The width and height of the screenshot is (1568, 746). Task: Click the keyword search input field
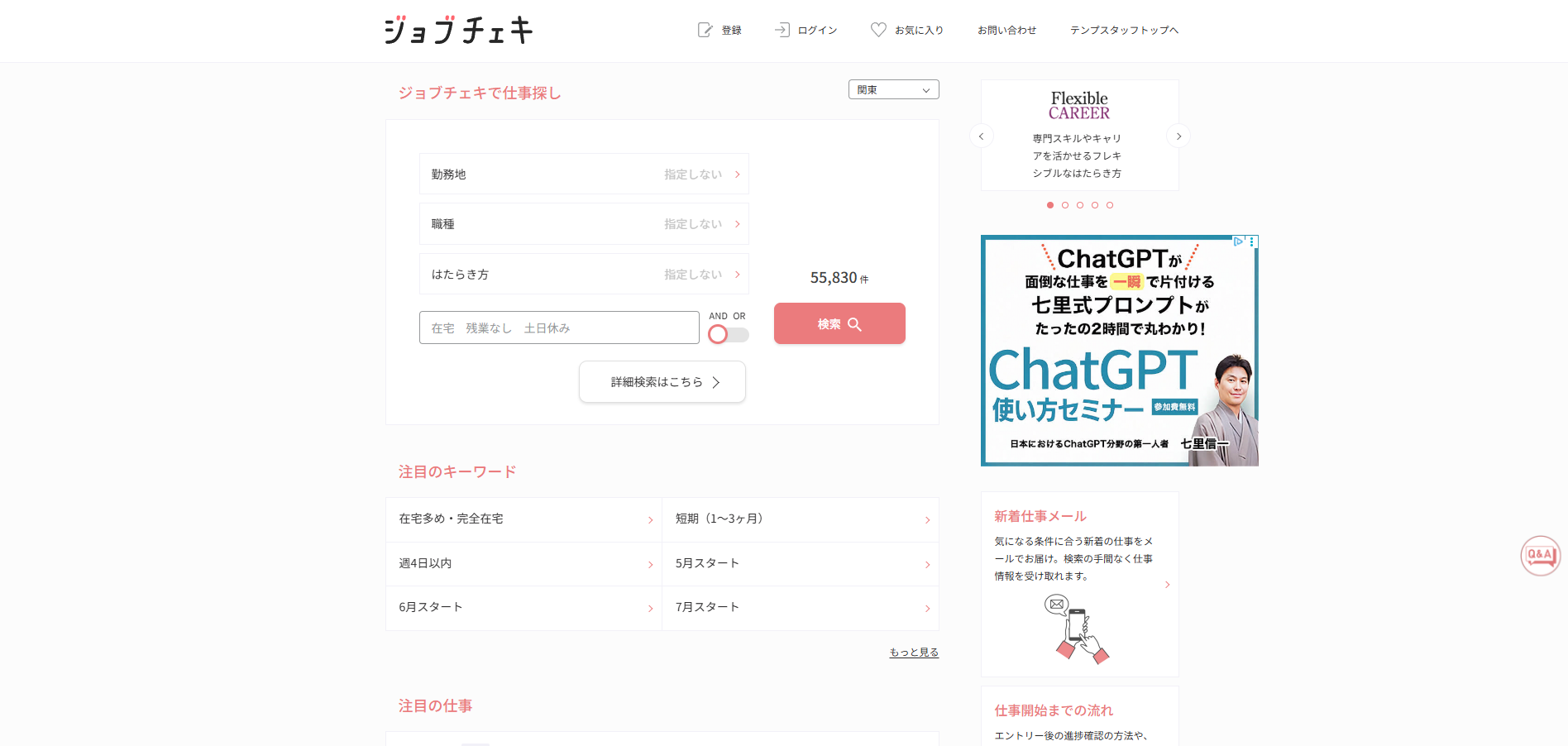(x=559, y=328)
